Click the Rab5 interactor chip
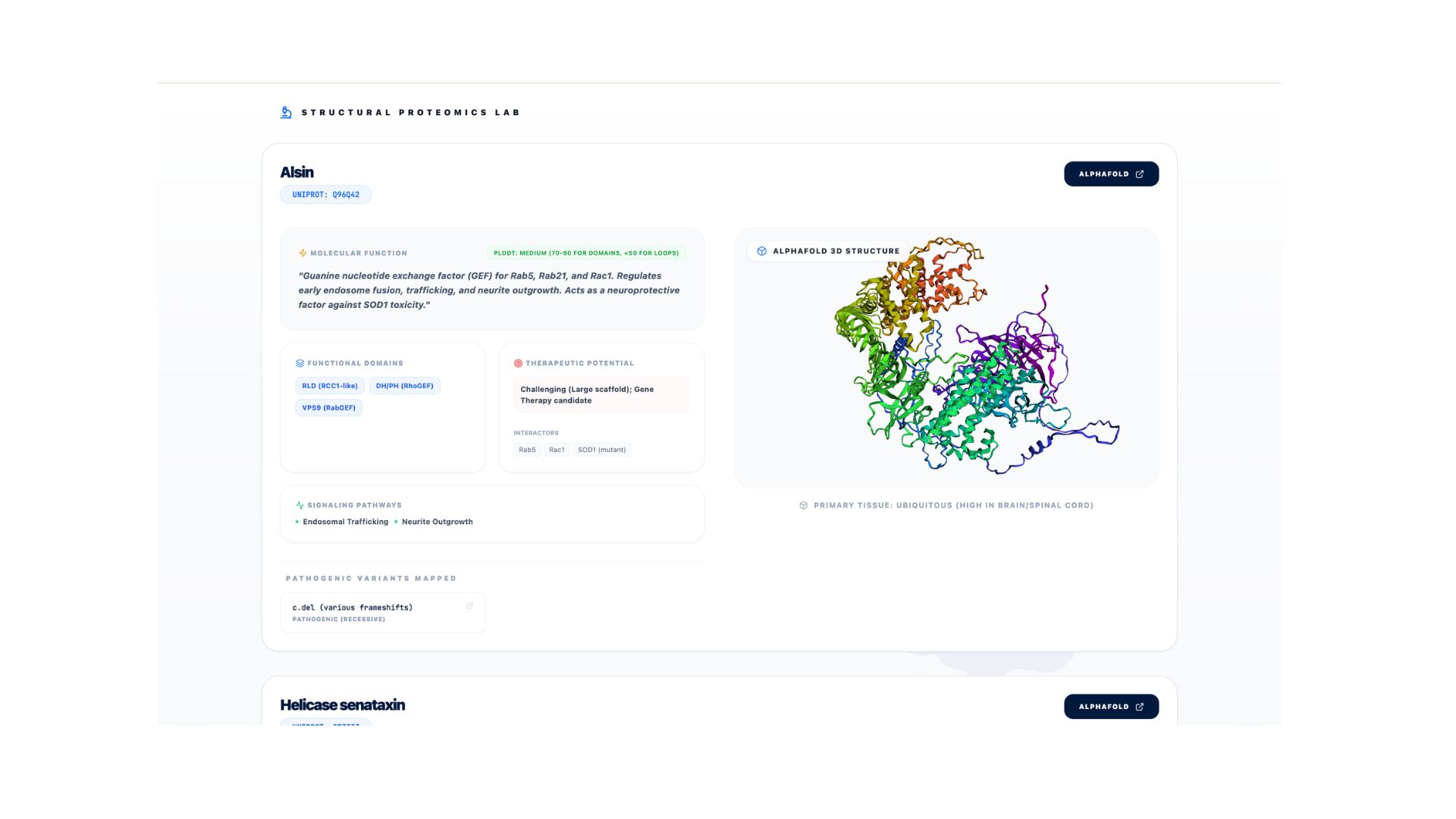The image size is (1456, 819). pyautogui.click(x=527, y=450)
